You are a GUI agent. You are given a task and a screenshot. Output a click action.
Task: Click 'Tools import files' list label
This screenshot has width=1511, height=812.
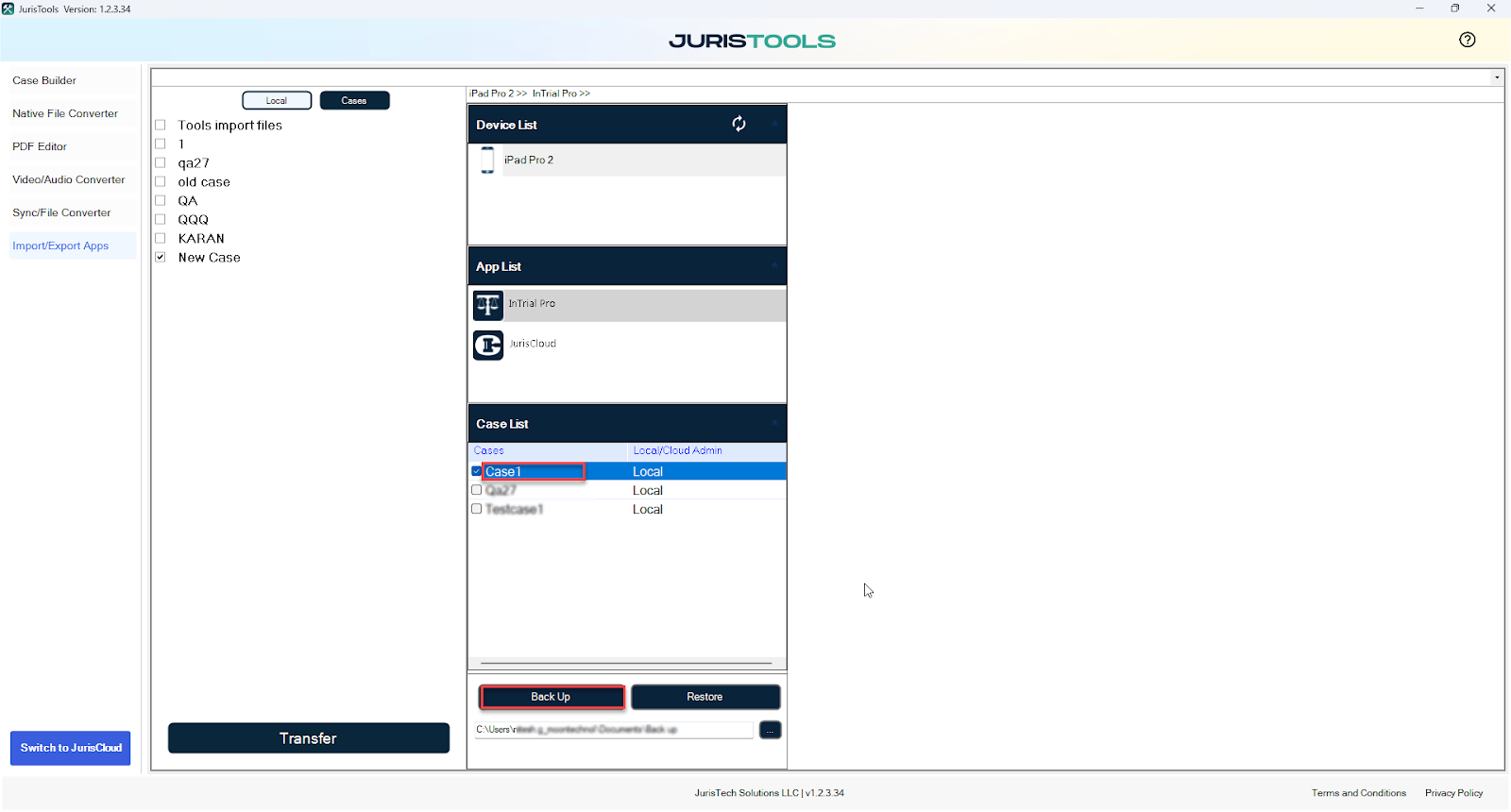point(230,125)
